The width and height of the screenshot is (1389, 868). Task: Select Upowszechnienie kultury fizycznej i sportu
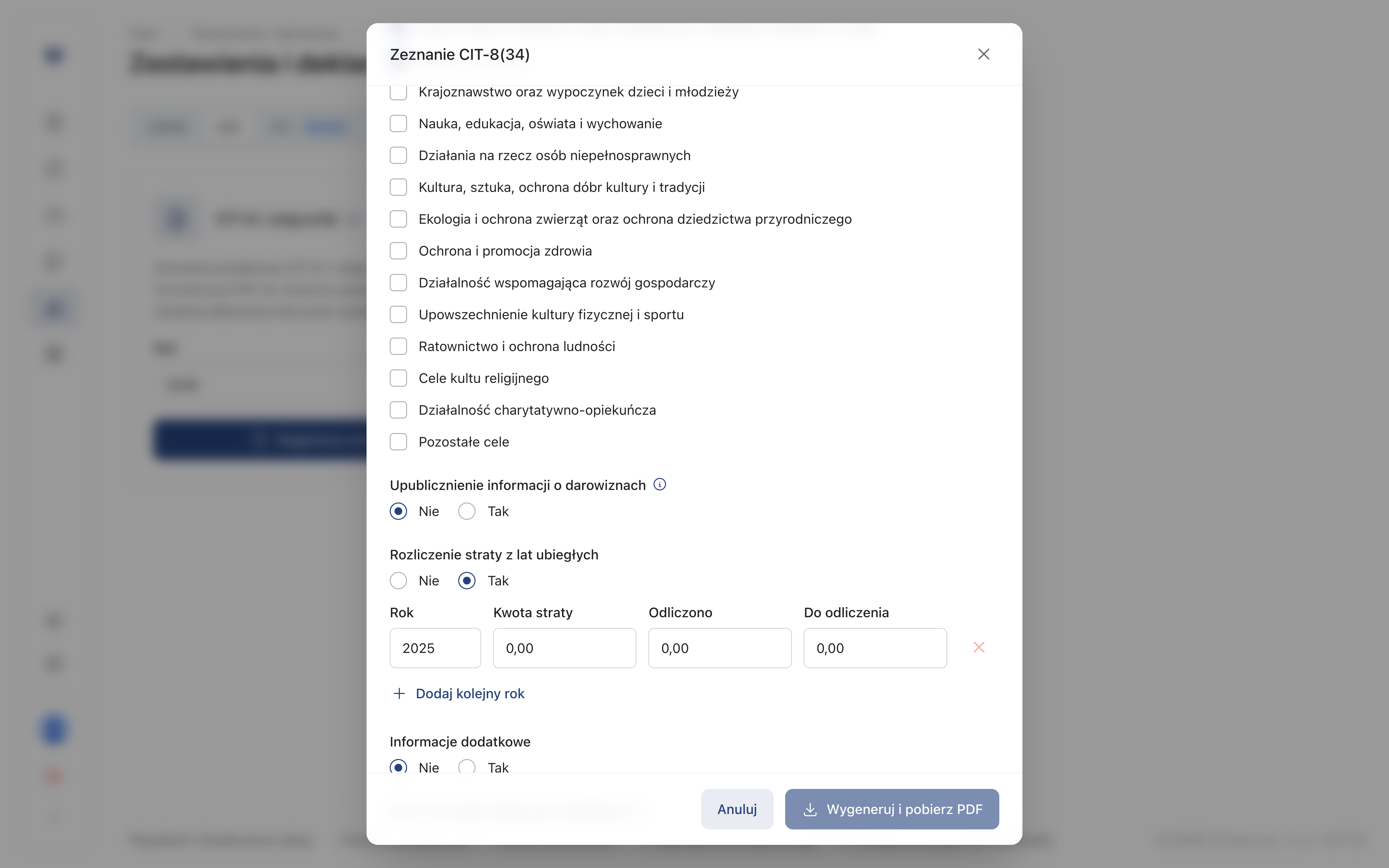point(398,315)
